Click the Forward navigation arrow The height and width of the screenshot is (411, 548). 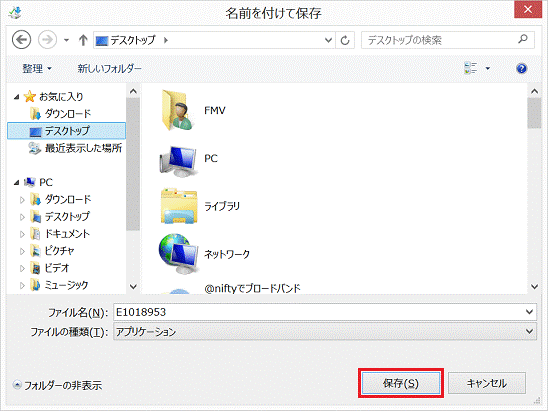coord(47,40)
